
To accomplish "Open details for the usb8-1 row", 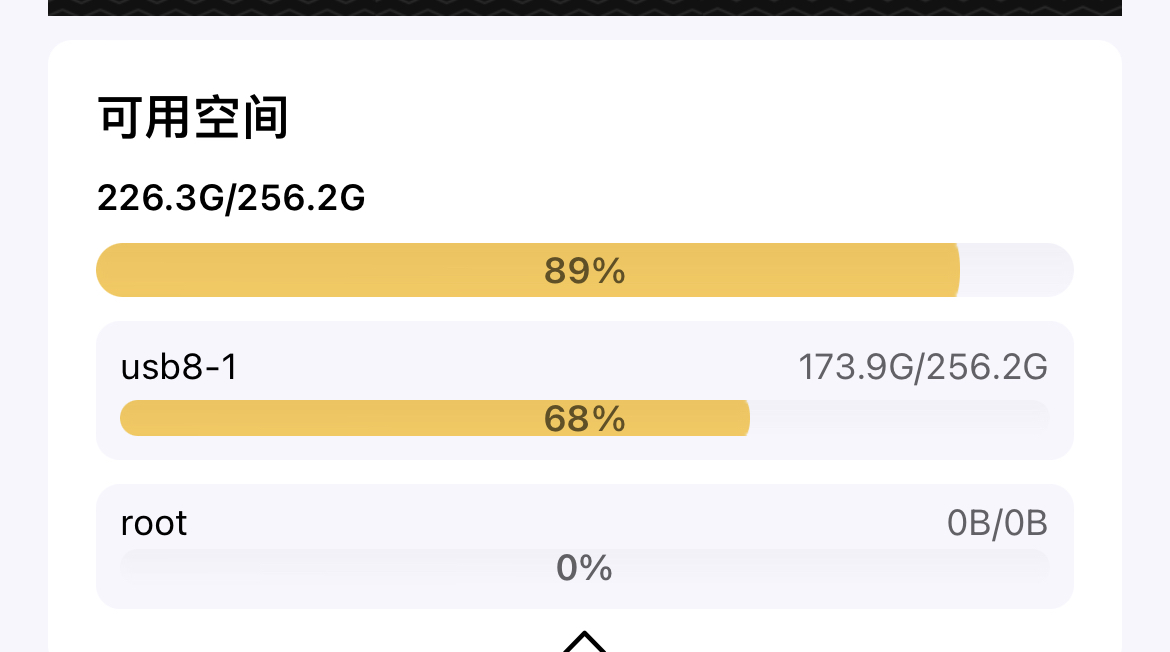I will coord(585,390).
